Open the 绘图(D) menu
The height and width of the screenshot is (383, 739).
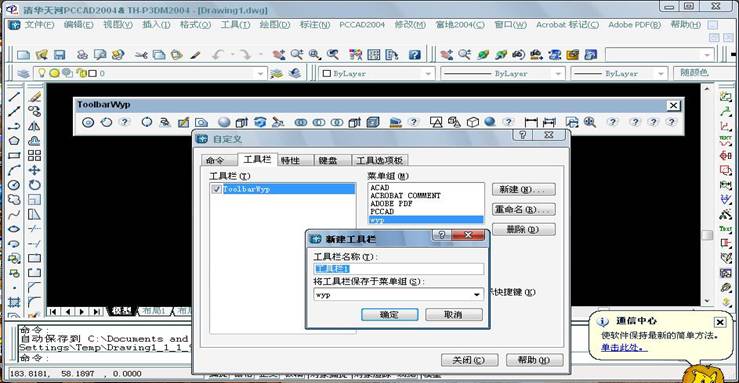coord(275,24)
